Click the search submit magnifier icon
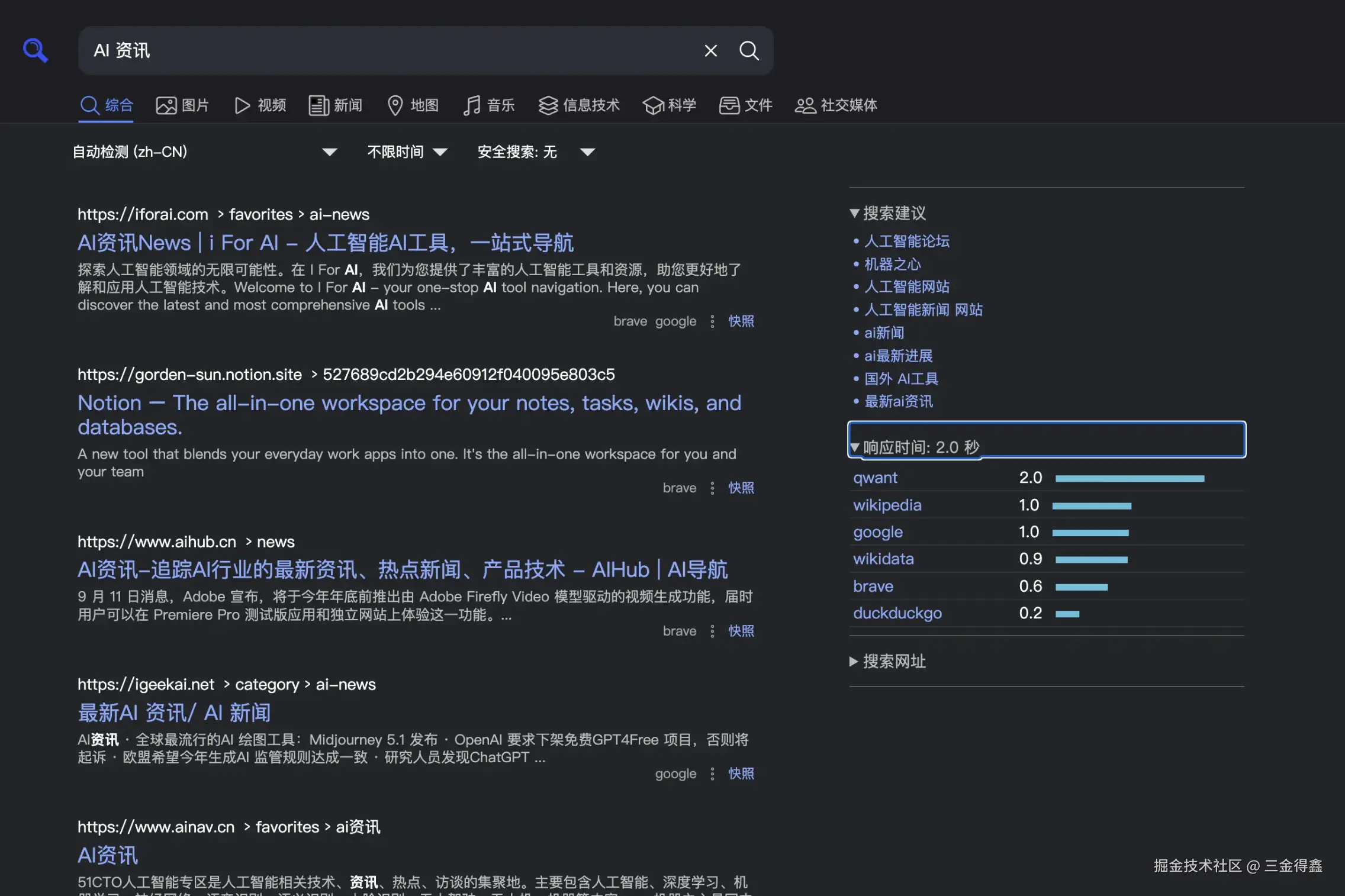 [749, 51]
